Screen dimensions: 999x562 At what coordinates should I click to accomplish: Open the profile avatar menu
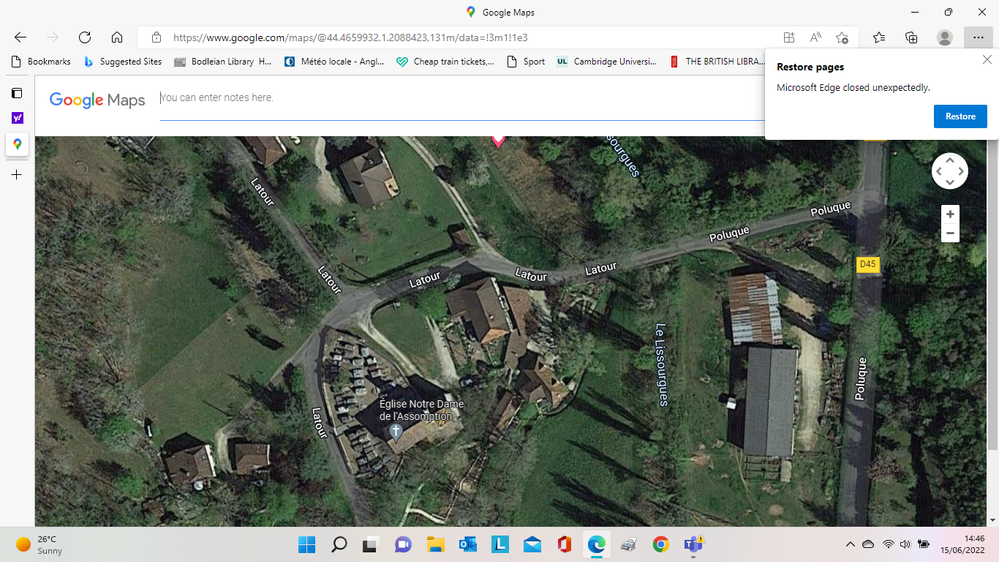[945, 38]
